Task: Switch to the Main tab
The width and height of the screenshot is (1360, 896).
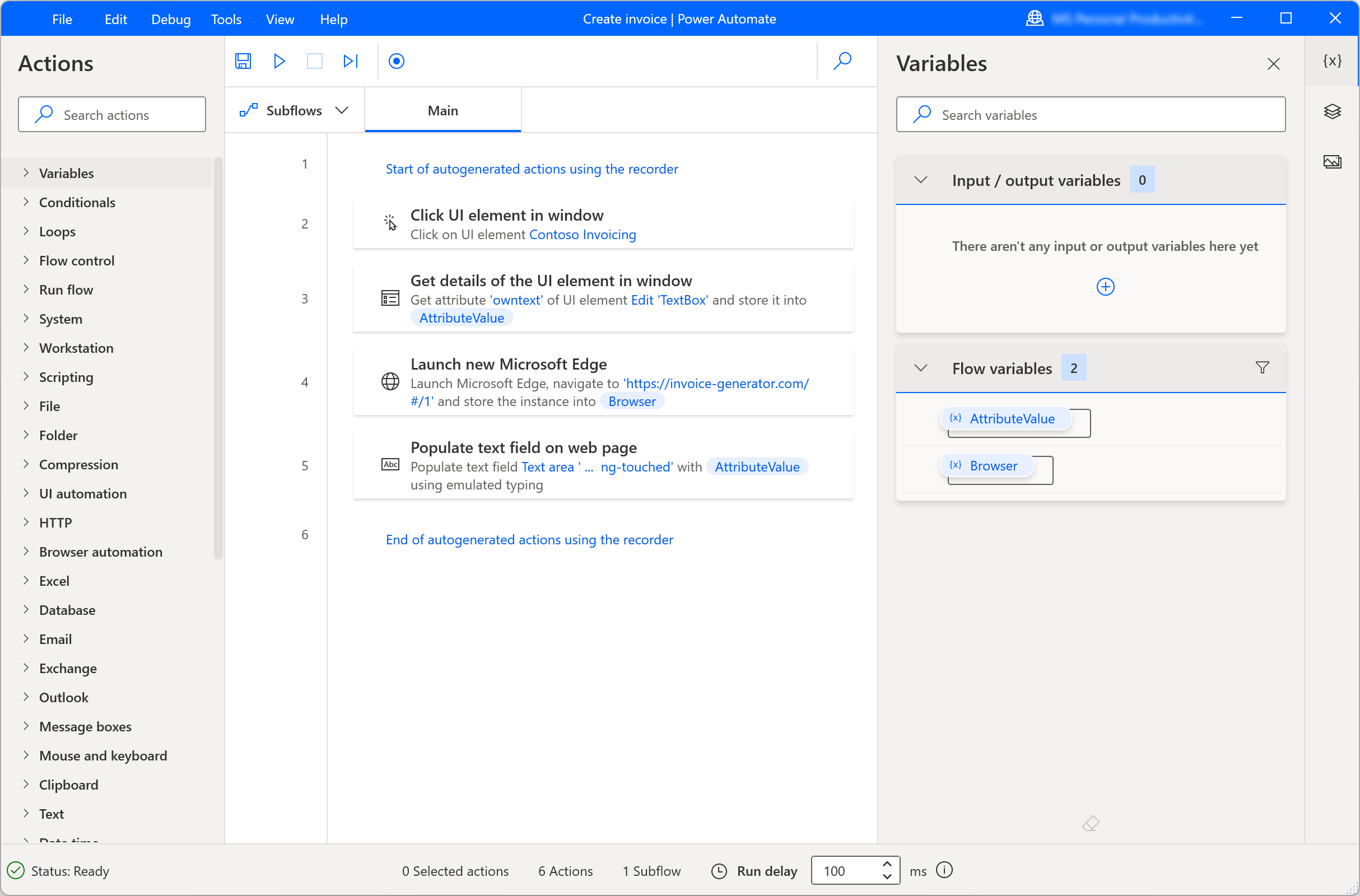Action: [443, 111]
